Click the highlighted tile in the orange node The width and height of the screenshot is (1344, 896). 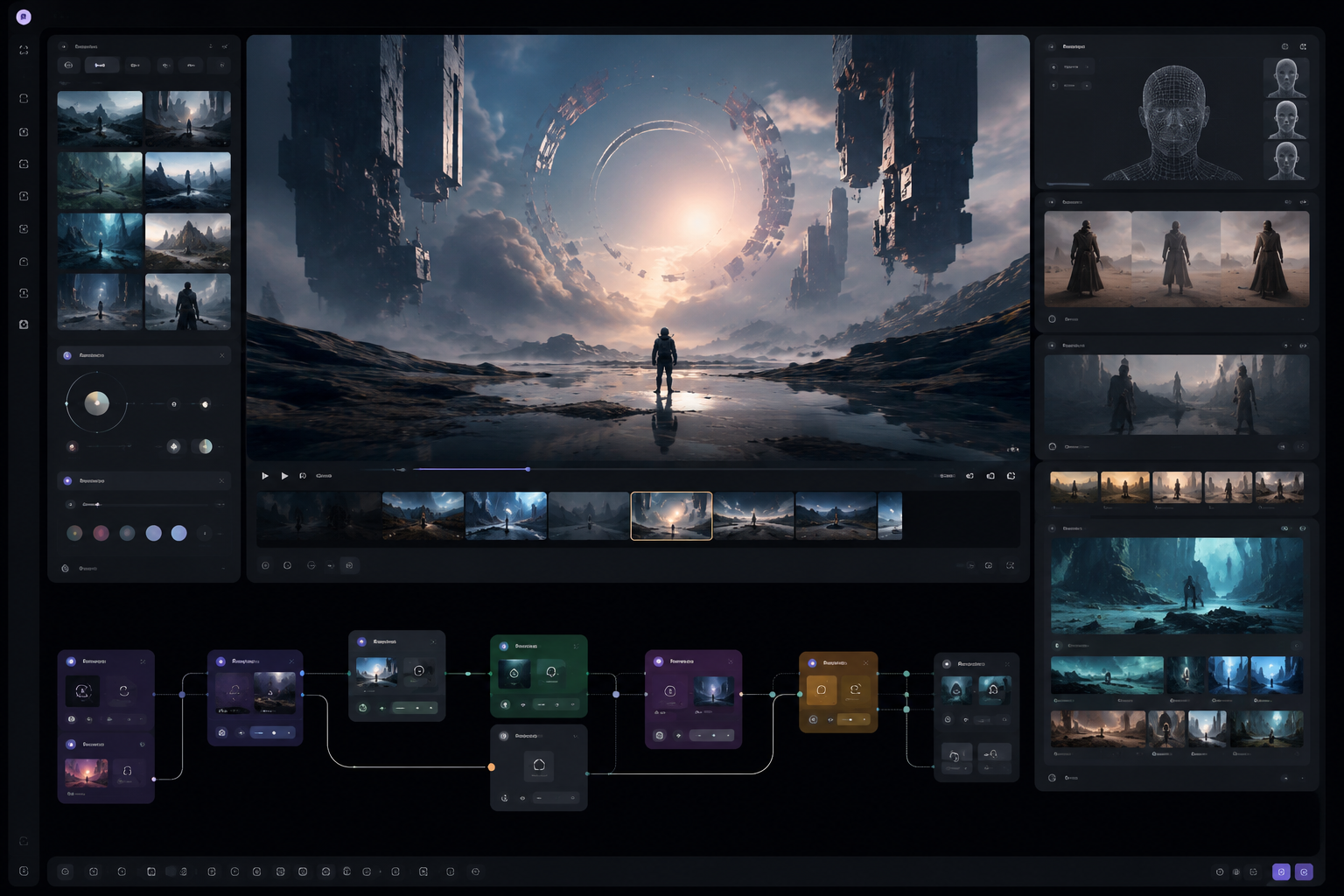(x=822, y=689)
